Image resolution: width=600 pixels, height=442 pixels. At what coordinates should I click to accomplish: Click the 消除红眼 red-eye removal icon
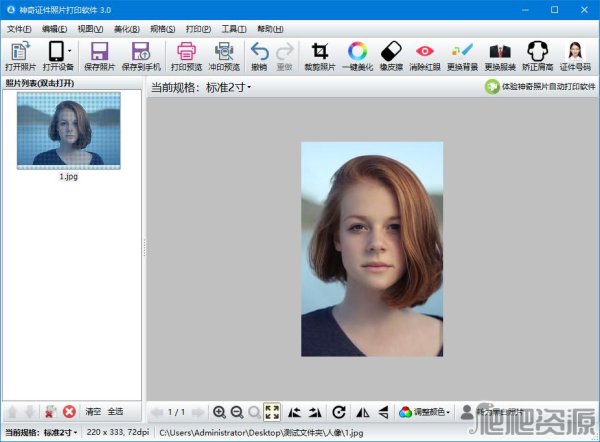tap(425, 52)
